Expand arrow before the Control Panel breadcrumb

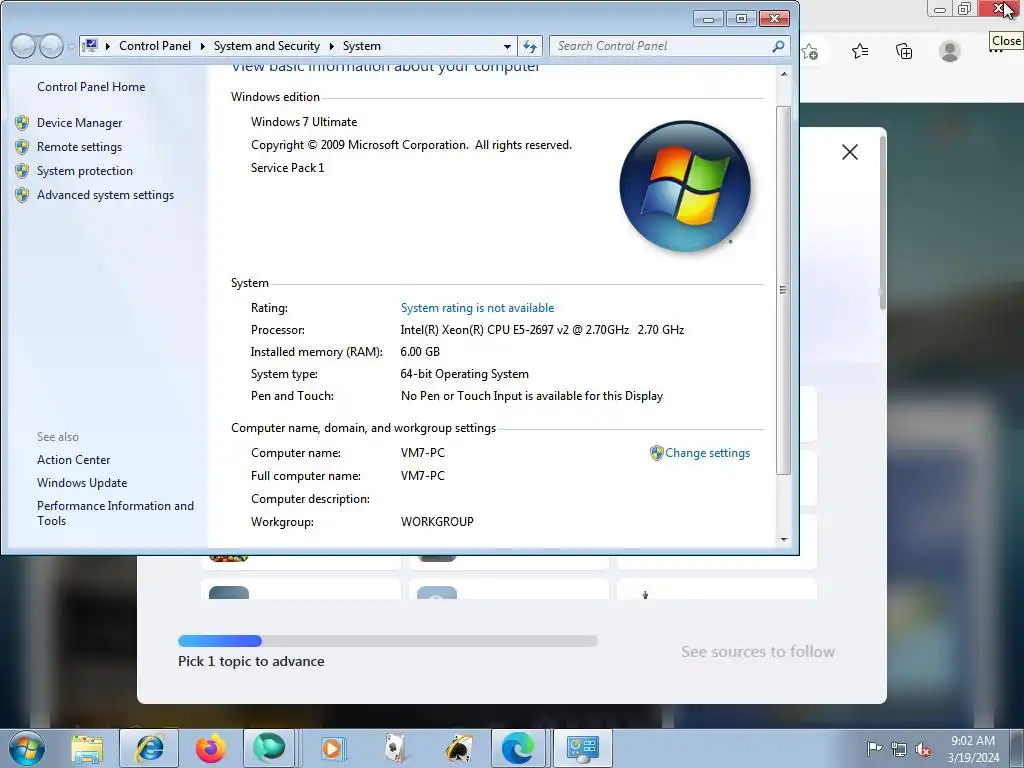108,46
